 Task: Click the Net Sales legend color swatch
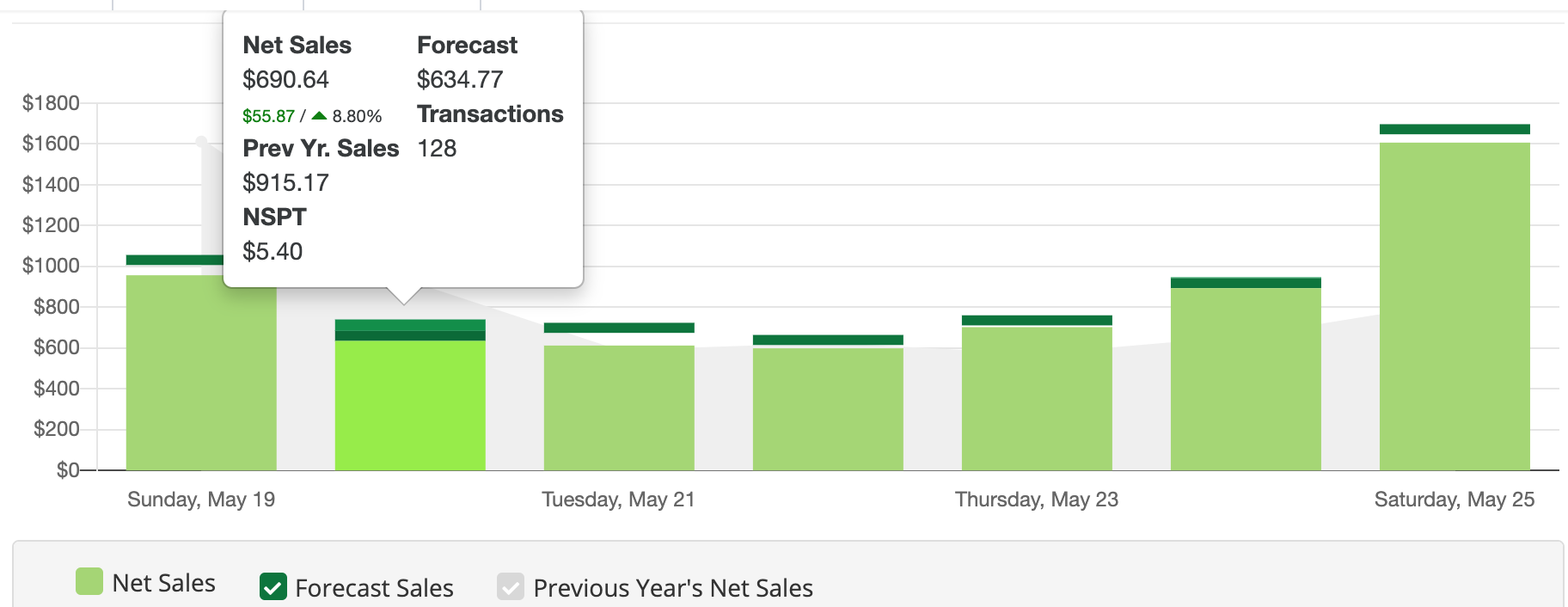click(89, 582)
